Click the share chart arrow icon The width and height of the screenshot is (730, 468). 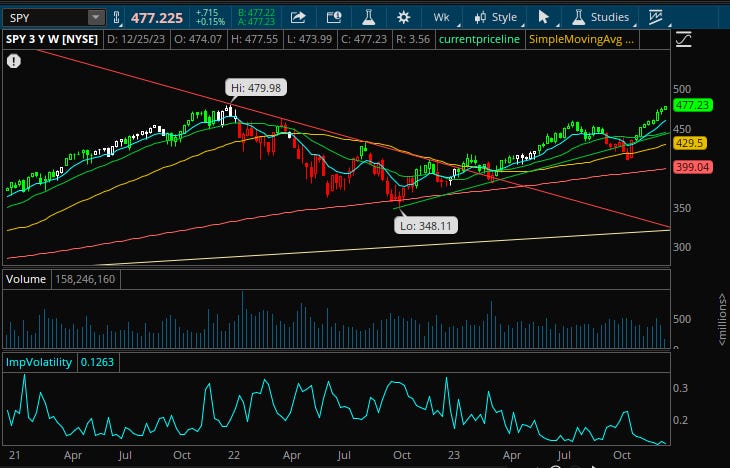tap(298, 17)
